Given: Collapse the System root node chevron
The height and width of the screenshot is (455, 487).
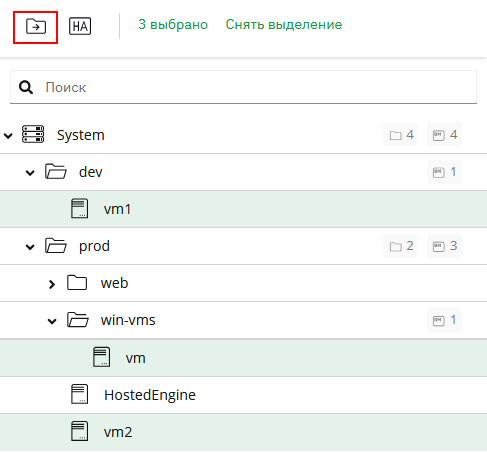Looking at the screenshot, I should point(8,136).
